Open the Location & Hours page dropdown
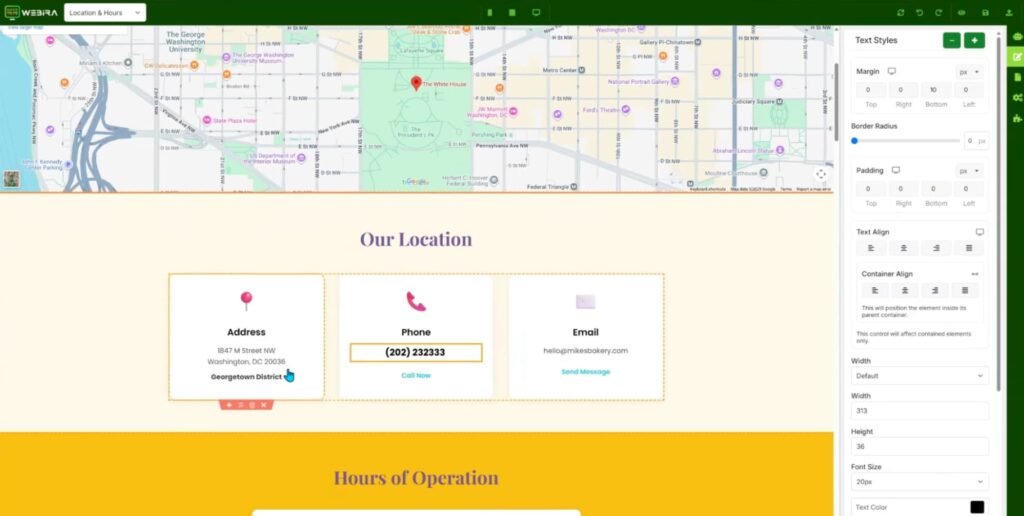1024x516 pixels. click(105, 12)
